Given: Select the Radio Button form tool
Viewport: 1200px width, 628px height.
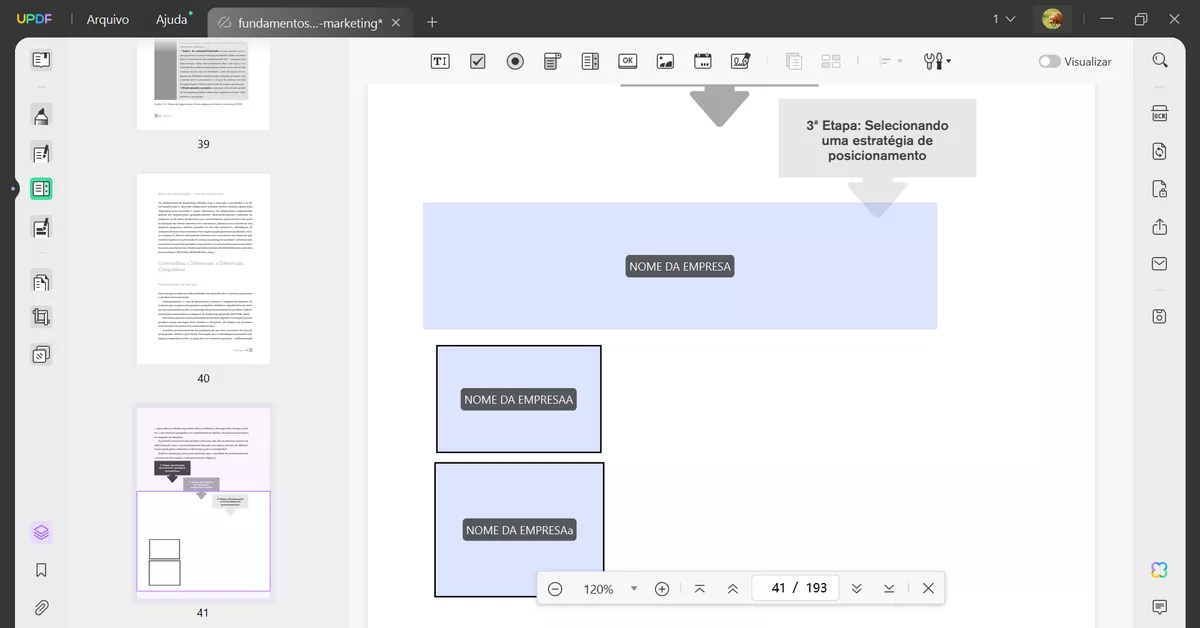Looking at the screenshot, I should pos(515,61).
